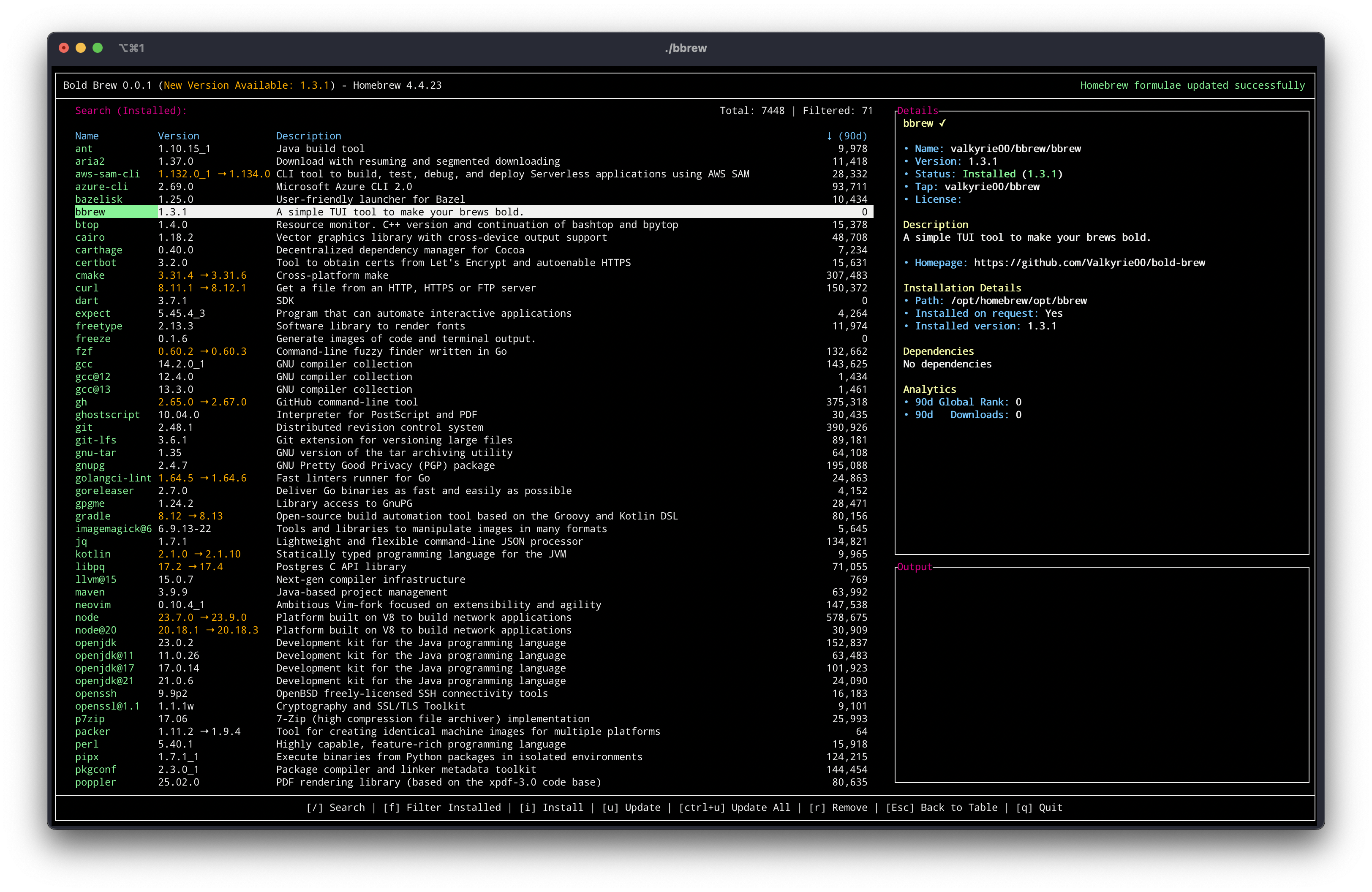
Task: Click the sort arrow in the (90d) column
Action: [829, 136]
